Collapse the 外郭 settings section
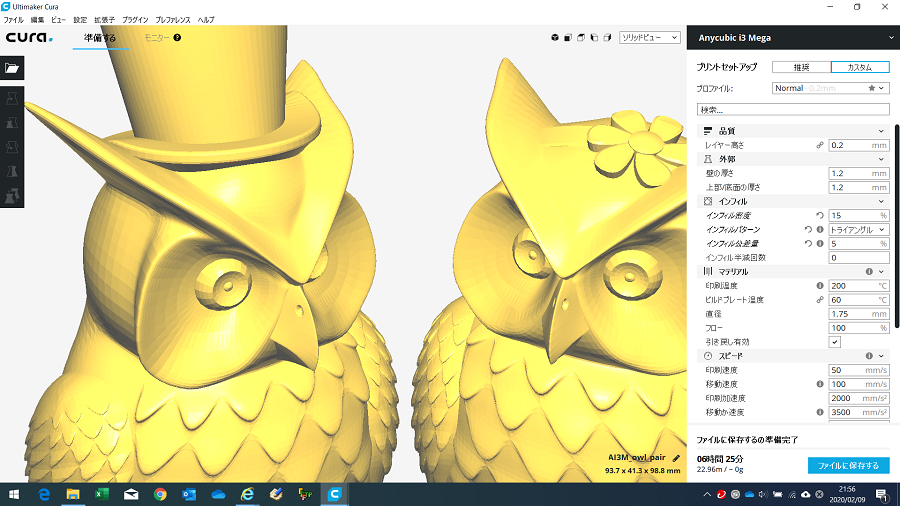Image resolution: width=900 pixels, height=506 pixels. point(881,159)
